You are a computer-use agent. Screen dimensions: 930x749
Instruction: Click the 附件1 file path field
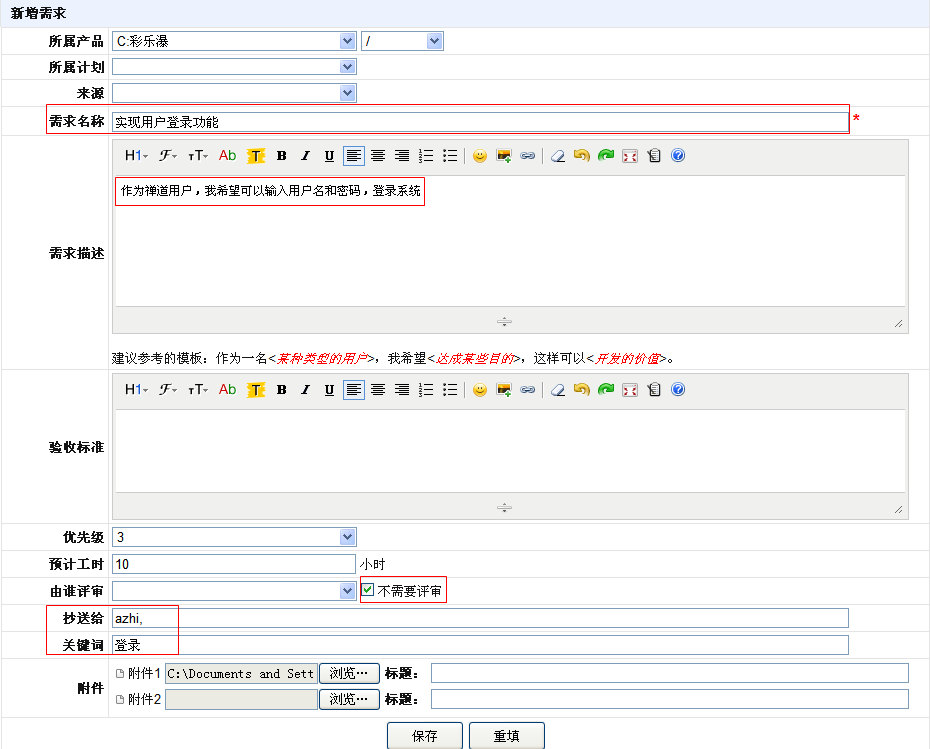241,674
